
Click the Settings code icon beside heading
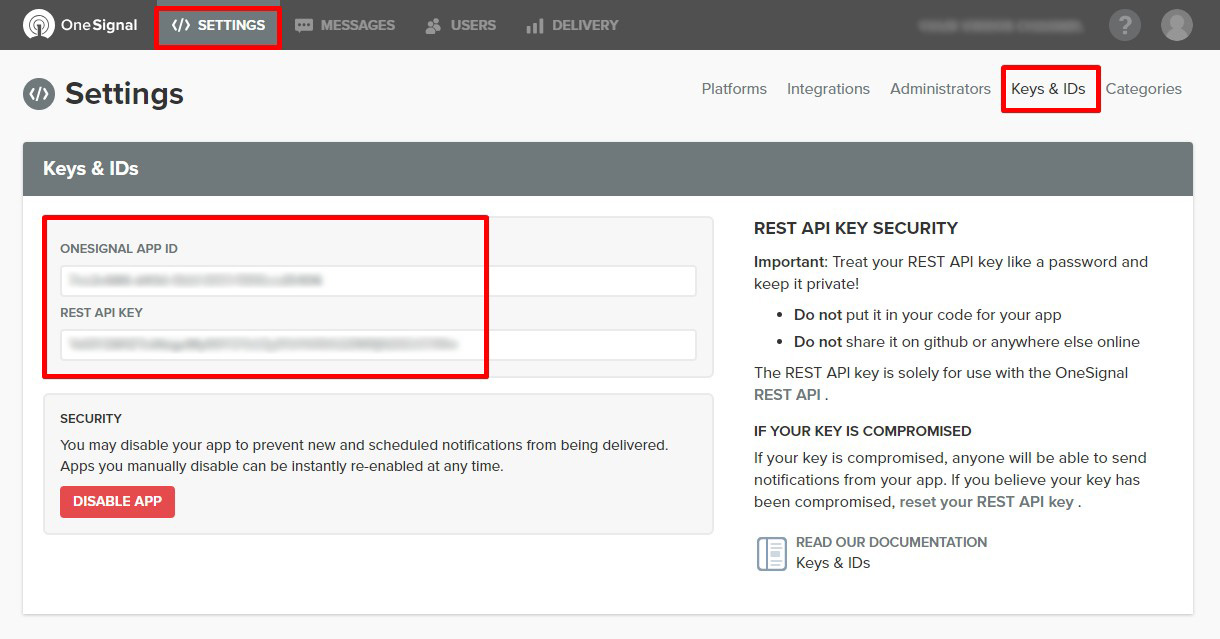[39, 94]
